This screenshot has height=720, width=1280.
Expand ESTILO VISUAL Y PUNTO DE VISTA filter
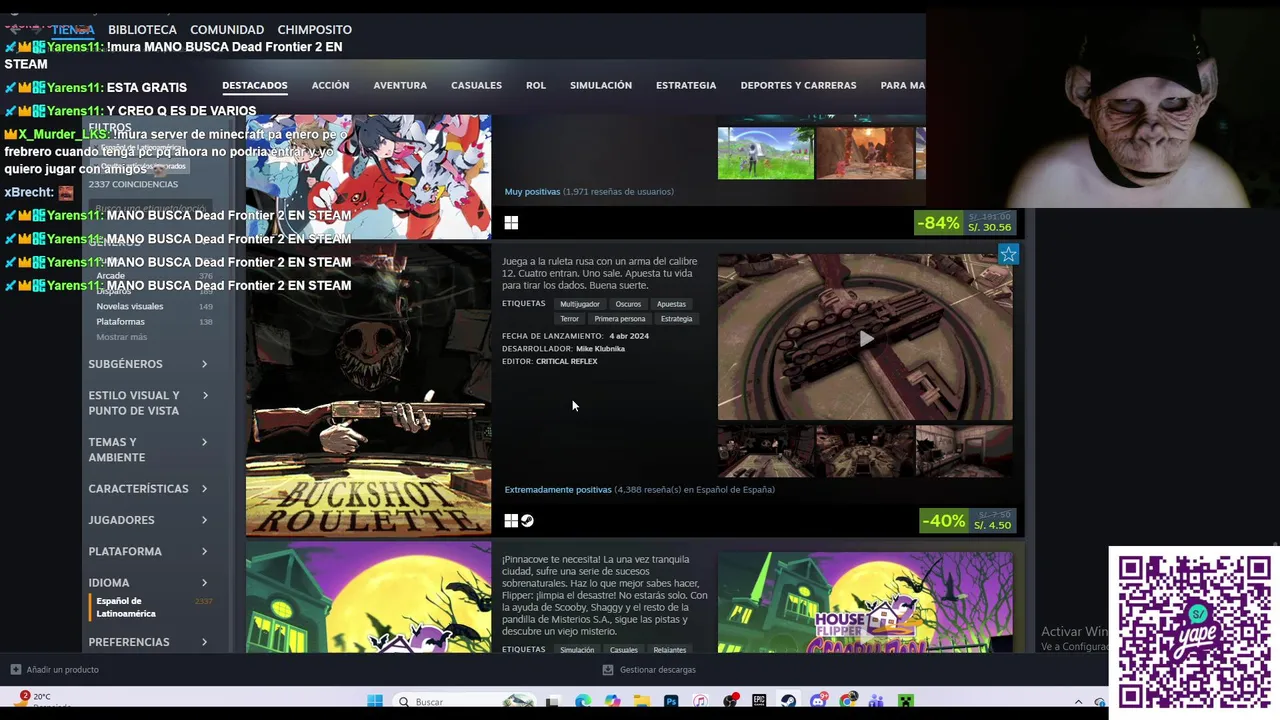148,403
